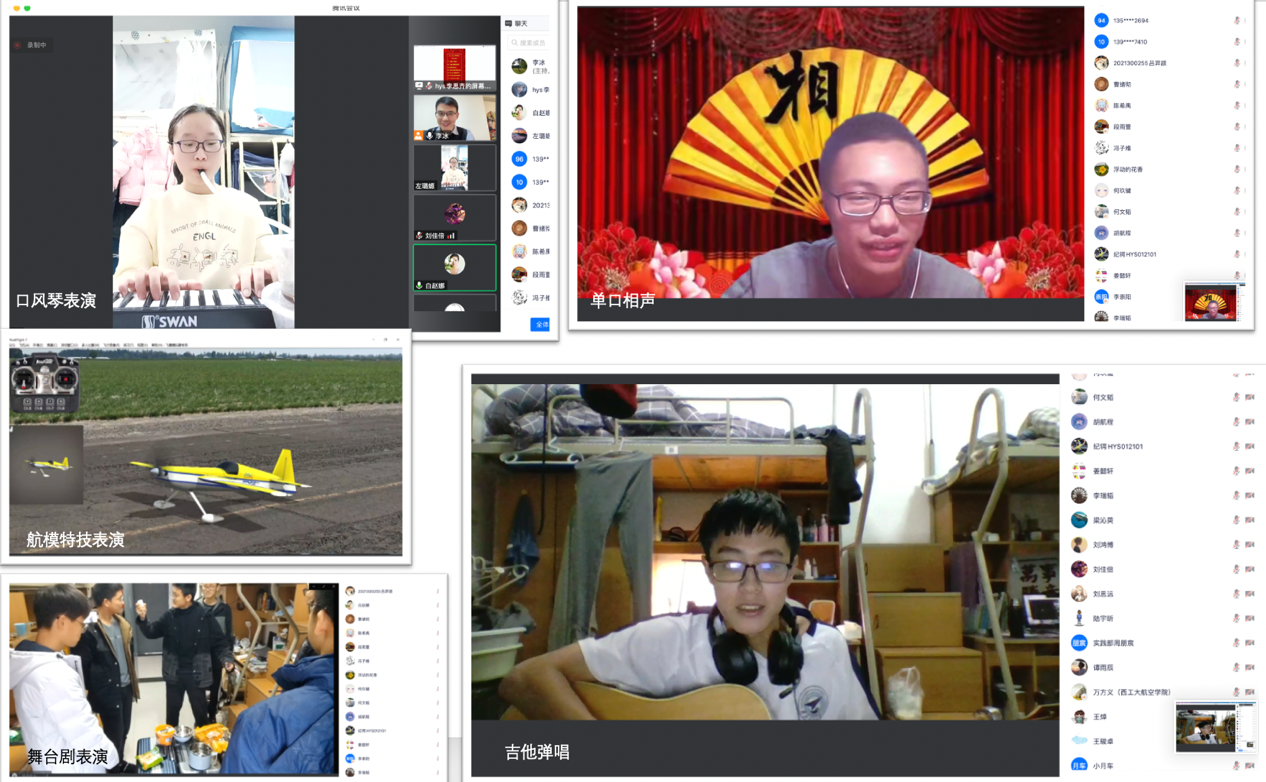Click the blue 94 avatar for 135****2694
Screen dimensions: 1266x782
1101,20
